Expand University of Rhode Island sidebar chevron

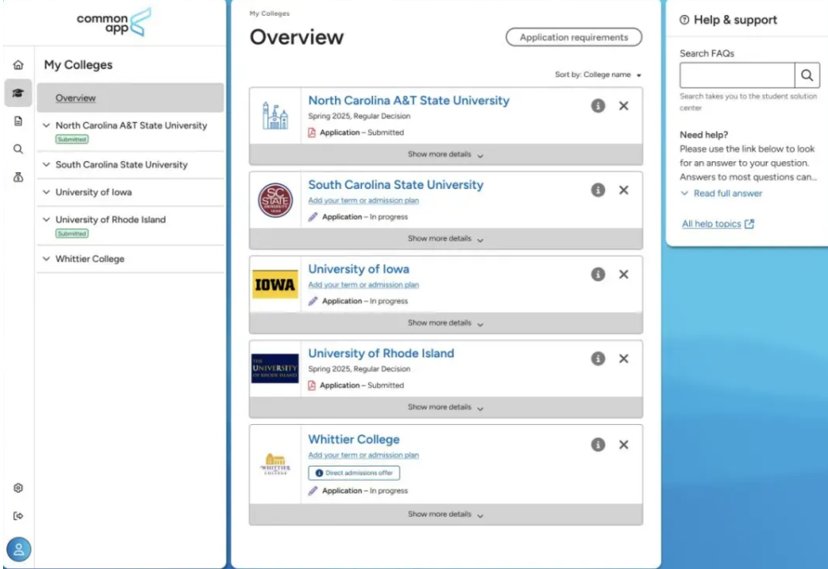[x=46, y=220]
